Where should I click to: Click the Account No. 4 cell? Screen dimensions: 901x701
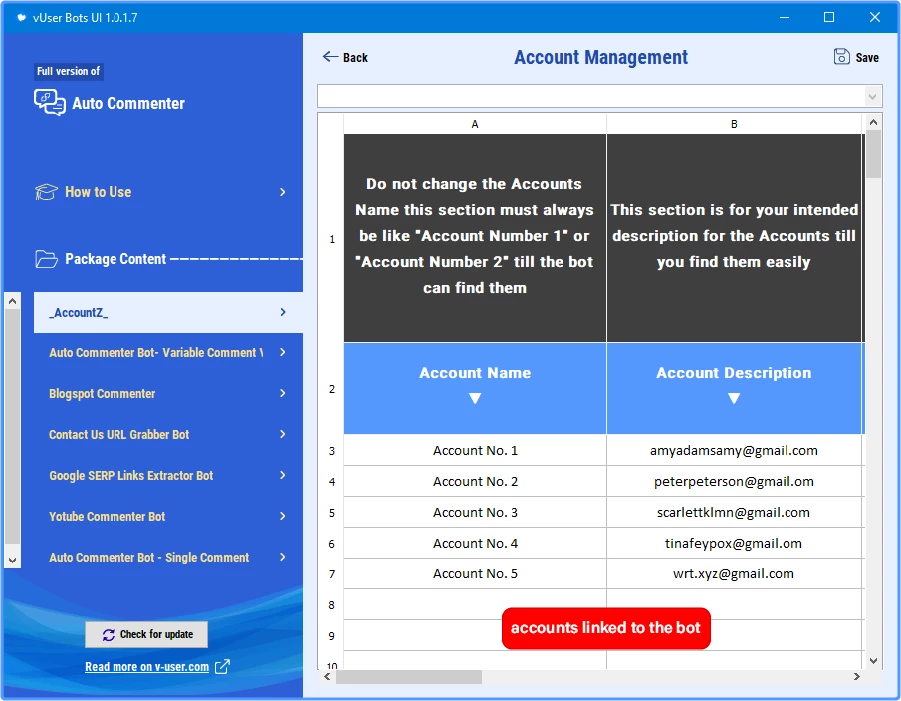[475, 544]
